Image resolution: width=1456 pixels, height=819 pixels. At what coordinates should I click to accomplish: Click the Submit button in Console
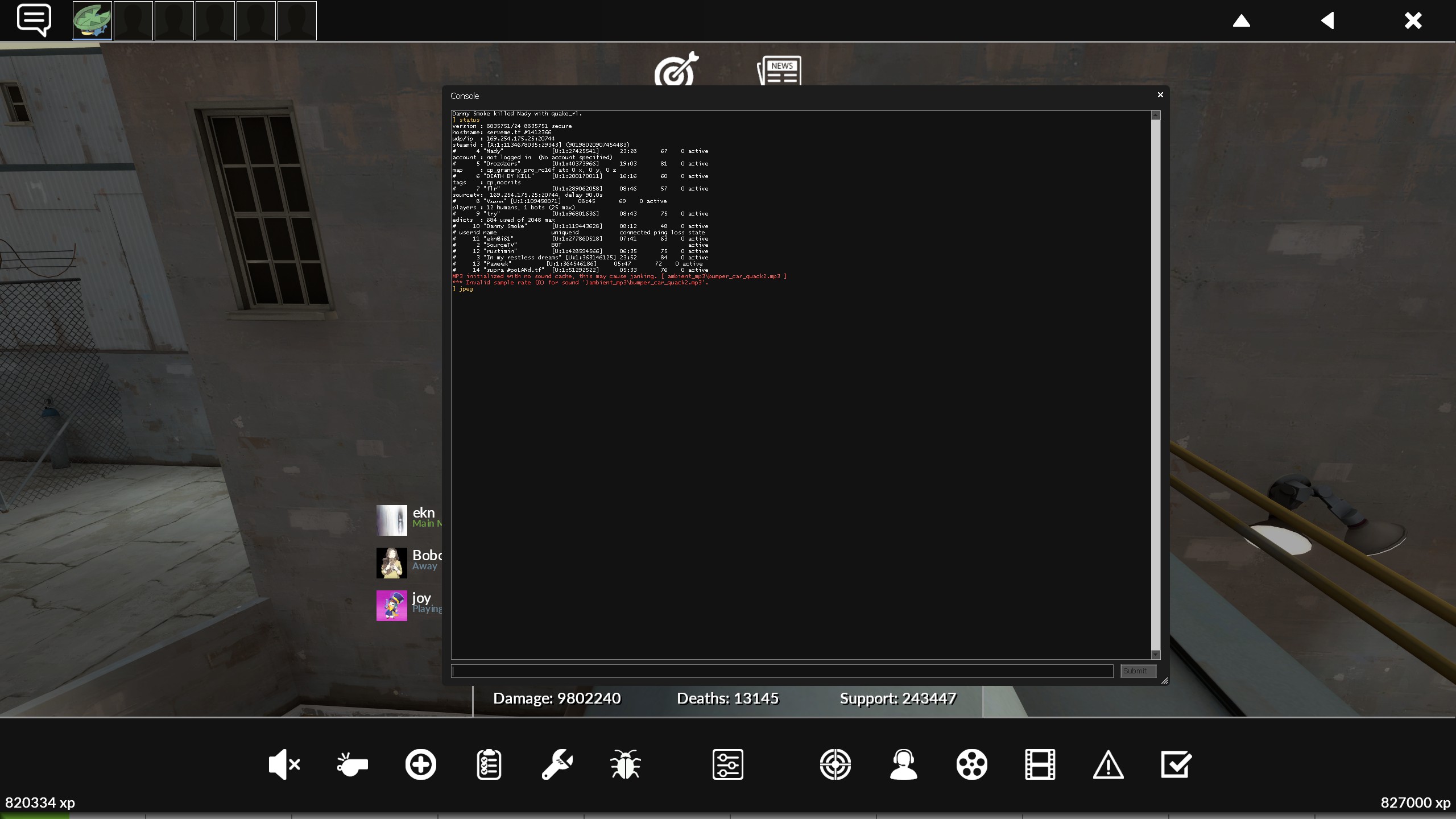pyautogui.click(x=1137, y=671)
